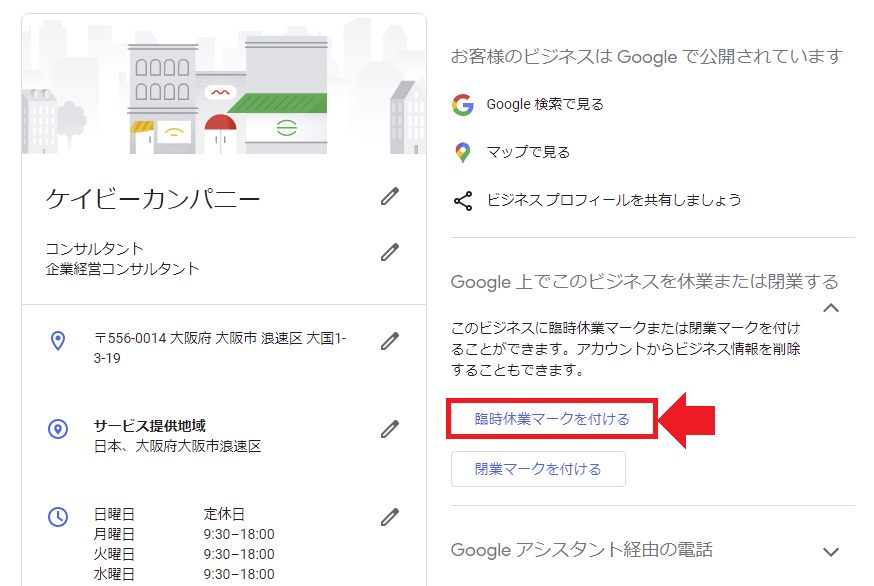The width and height of the screenshot is (874, 586).
Task: Click the Google アシスタント経由の電話 heading
Action: pyautogui.click(x=581, y=550)
